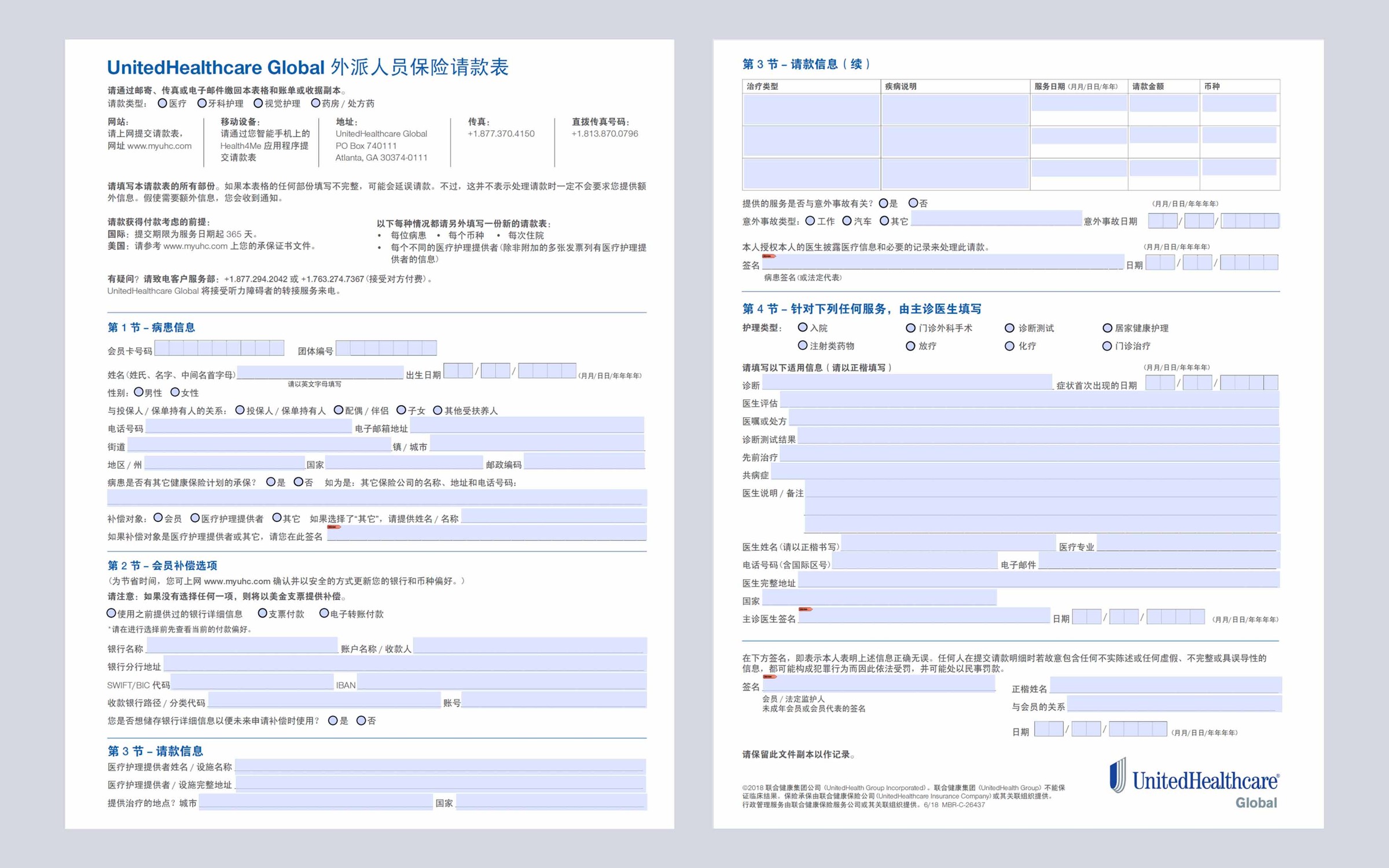Image resolution: width=1389 pixels, height=868 pixels.
Task: Click the 诊断 field in section 4
Action: 907,382
